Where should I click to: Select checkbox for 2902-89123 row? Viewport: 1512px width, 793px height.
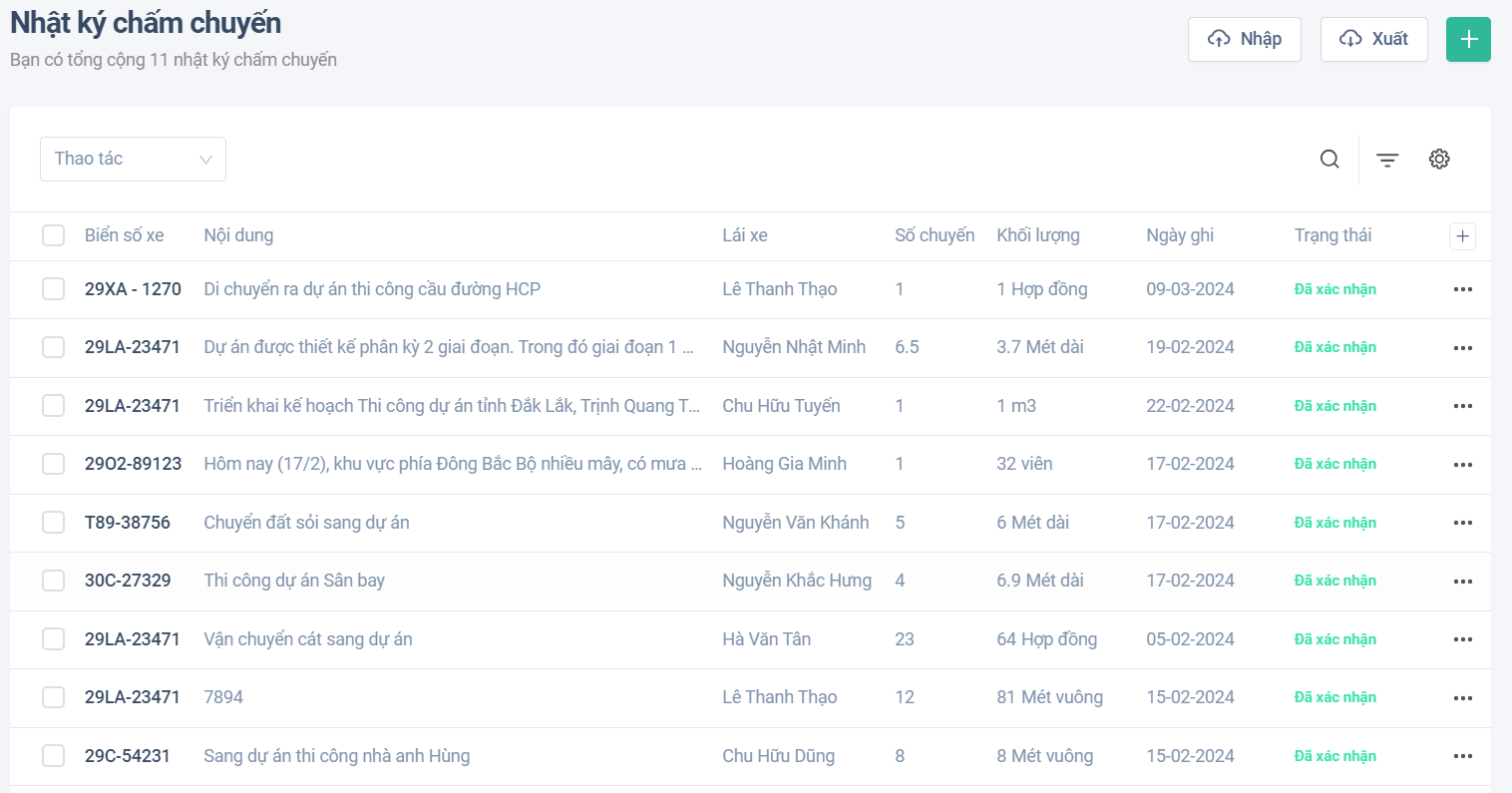click(x=54, y=465)
